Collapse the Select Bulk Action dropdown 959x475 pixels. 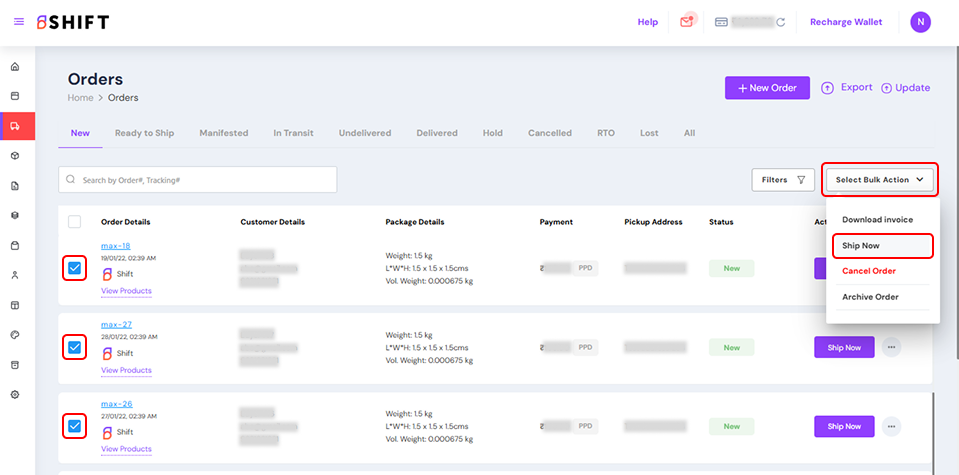pos(879,180)
